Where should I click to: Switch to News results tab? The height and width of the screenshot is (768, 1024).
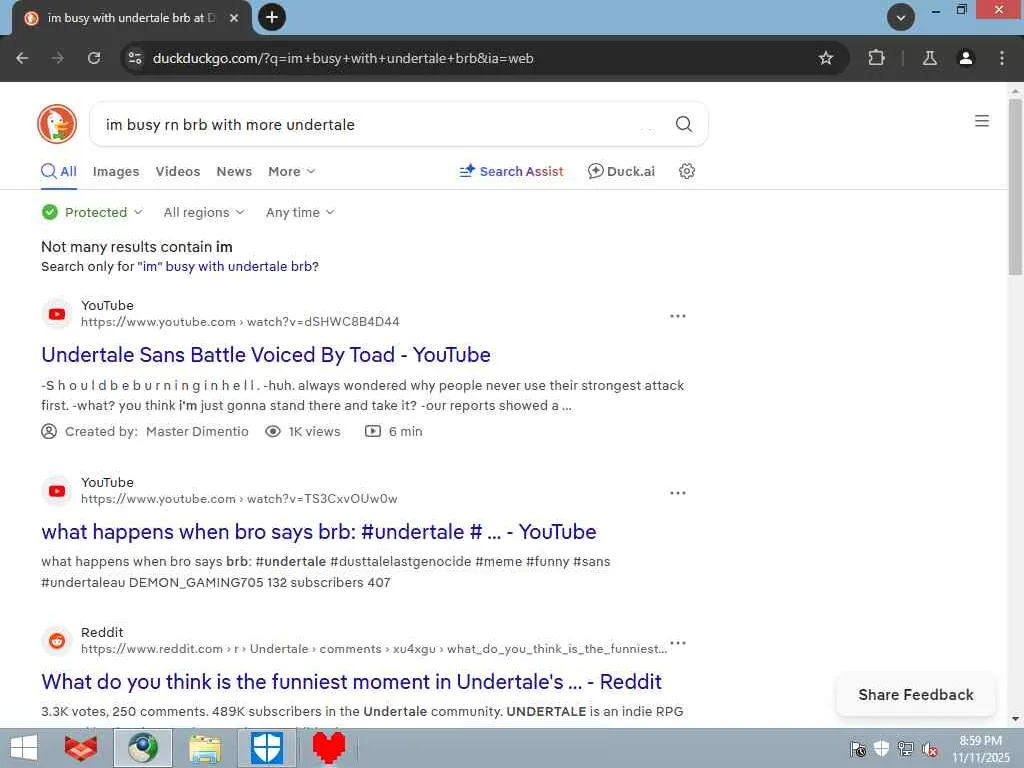pos(234,171)
